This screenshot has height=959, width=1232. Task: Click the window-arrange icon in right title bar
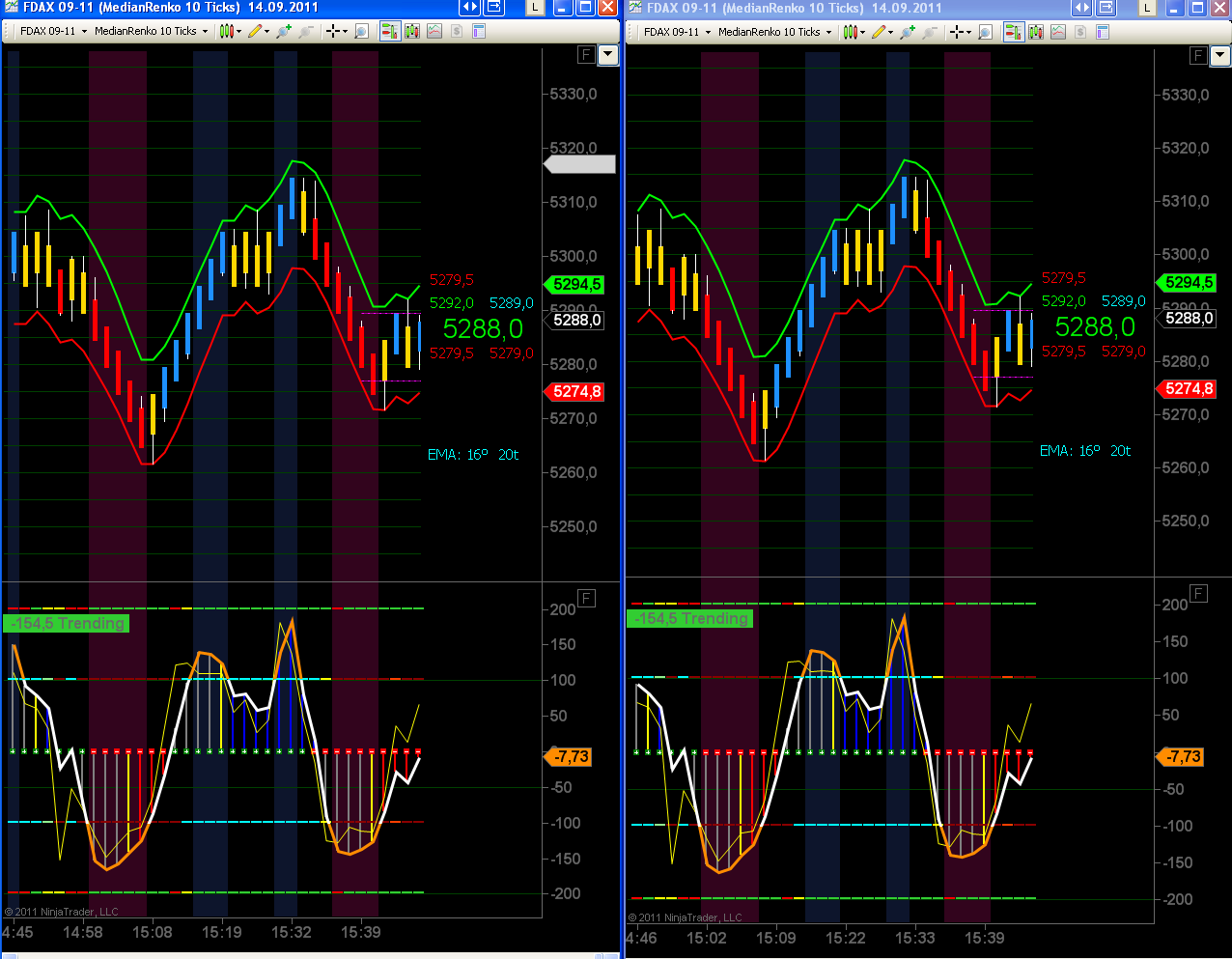coord(1106,8)
